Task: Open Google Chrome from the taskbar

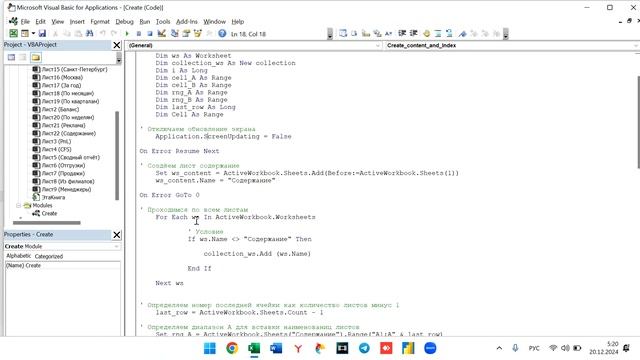Action: pos(232,348)
